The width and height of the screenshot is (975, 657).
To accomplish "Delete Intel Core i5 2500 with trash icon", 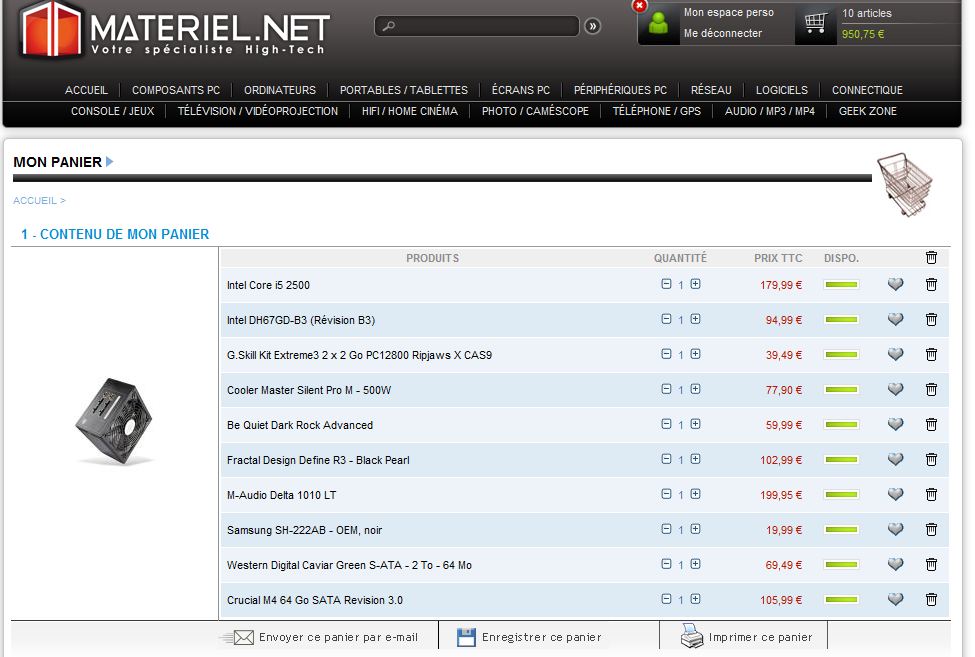I will [x=931, y=285].
